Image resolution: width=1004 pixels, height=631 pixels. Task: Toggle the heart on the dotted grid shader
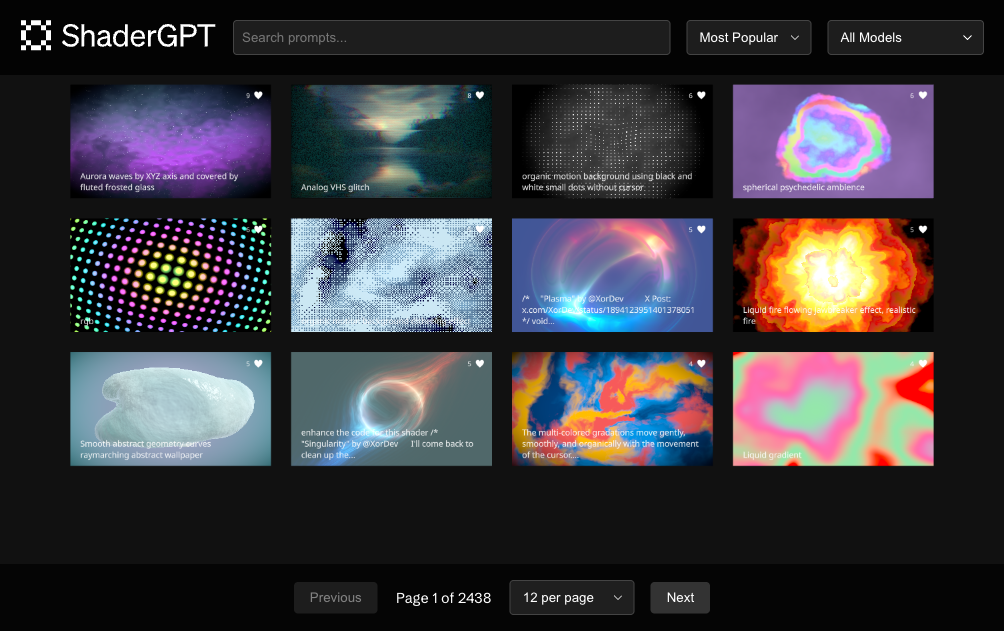258,230
